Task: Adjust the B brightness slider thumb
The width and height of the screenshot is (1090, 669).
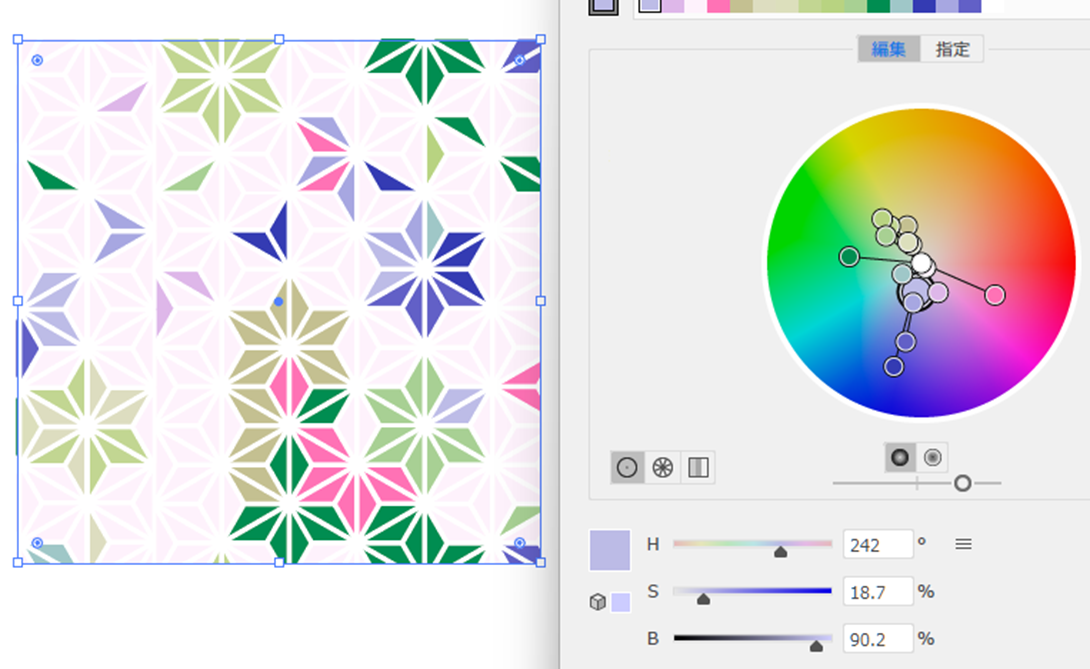Action: tap(816, 646)
